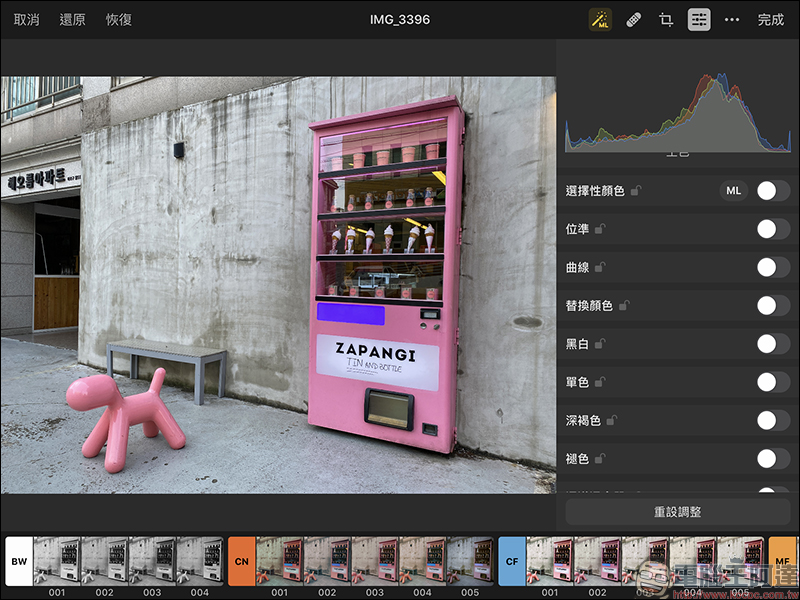Select the Repair bandage tool
The width and height of the screenshot is (800, 600).
pyautogui.click(x=633, y=20)
